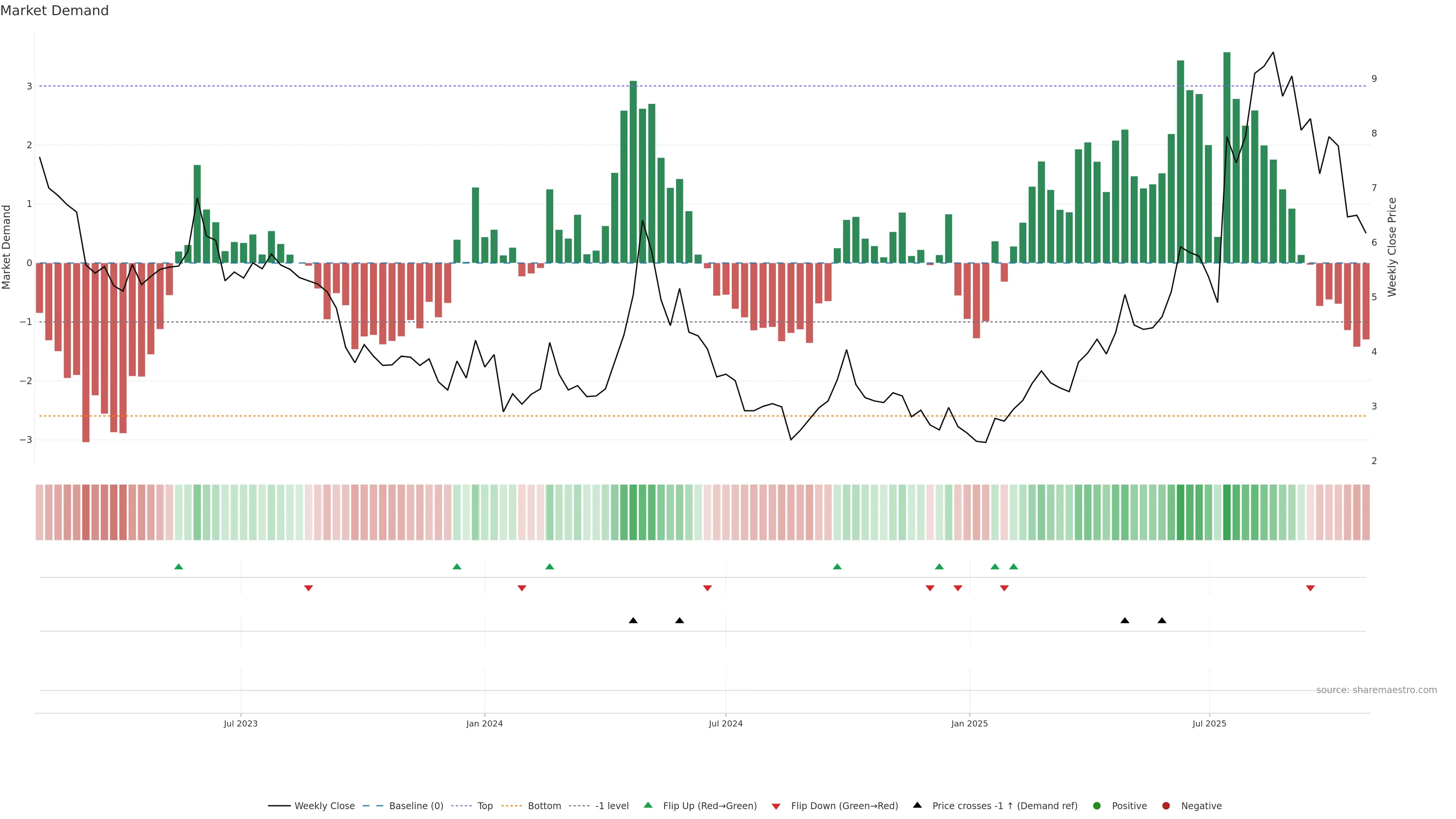Select the leftmost black price-cross triangle marker

[x=633, y=621]
